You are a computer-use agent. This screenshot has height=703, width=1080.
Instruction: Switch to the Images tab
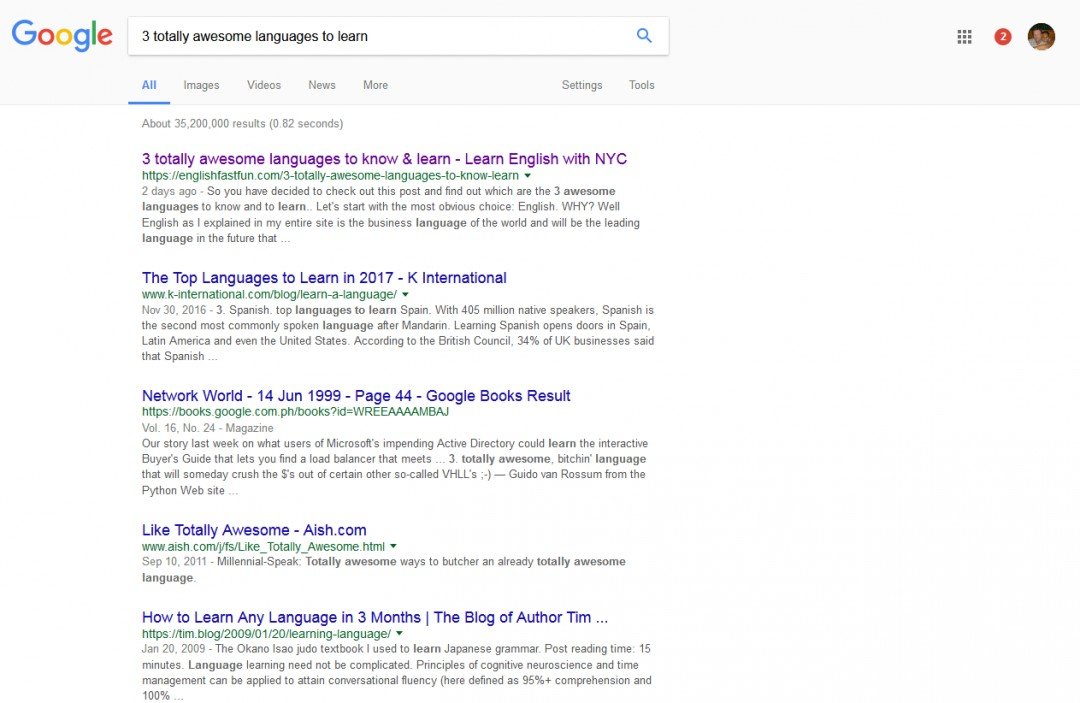[201, 85]
